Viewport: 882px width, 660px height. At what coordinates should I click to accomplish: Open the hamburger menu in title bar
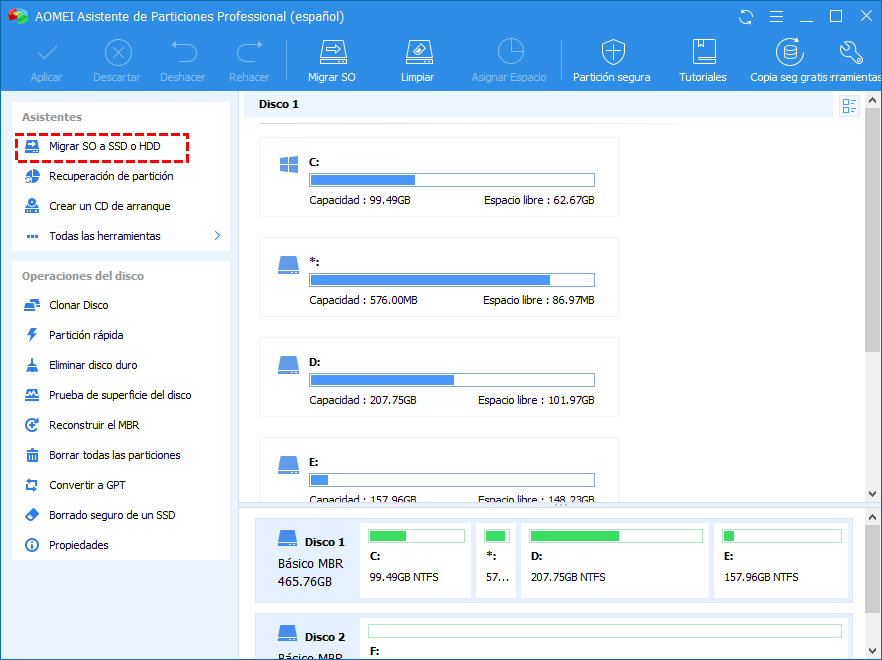point(776,17)
